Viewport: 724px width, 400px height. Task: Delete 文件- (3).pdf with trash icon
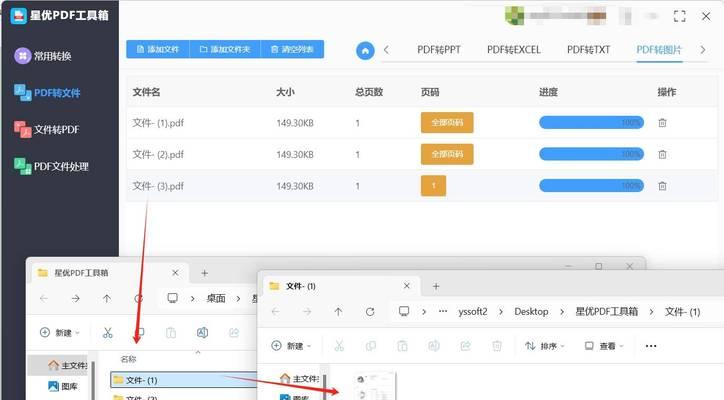tap(662, 186)
